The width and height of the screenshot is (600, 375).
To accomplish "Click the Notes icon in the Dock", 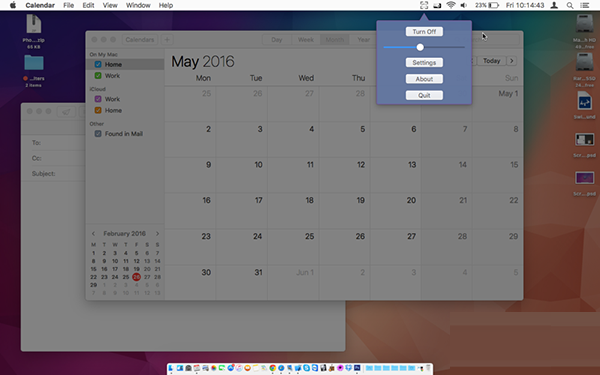I will point(256,368).
